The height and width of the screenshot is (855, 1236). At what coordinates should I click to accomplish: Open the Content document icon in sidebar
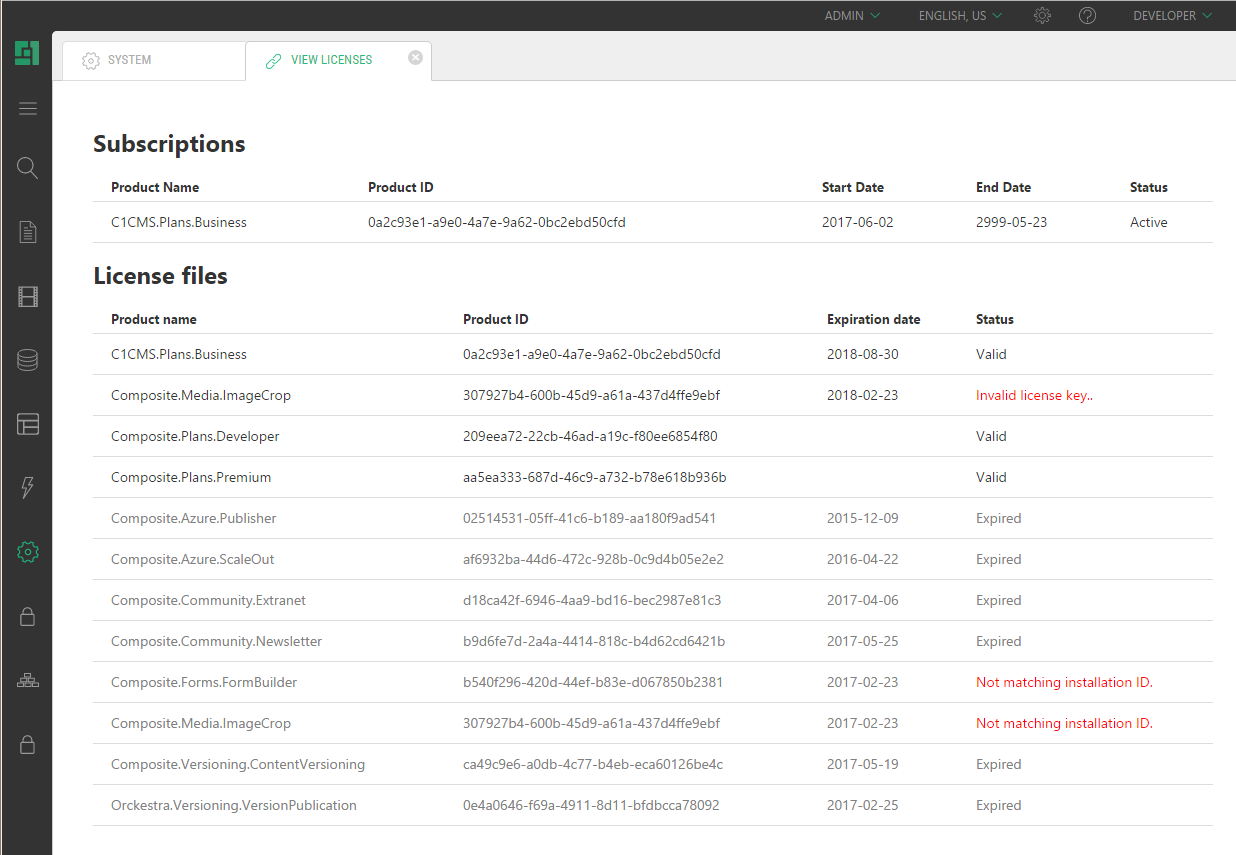click(28, 233)
